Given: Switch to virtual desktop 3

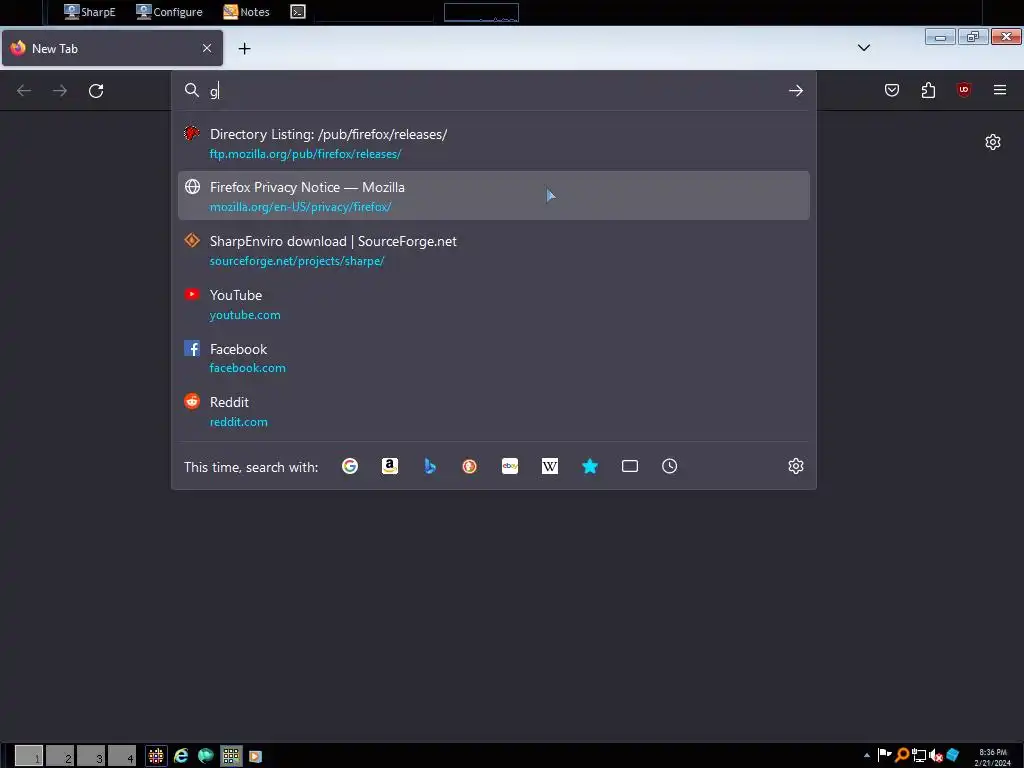Looking at the screenshot, I should coord(91,756).
